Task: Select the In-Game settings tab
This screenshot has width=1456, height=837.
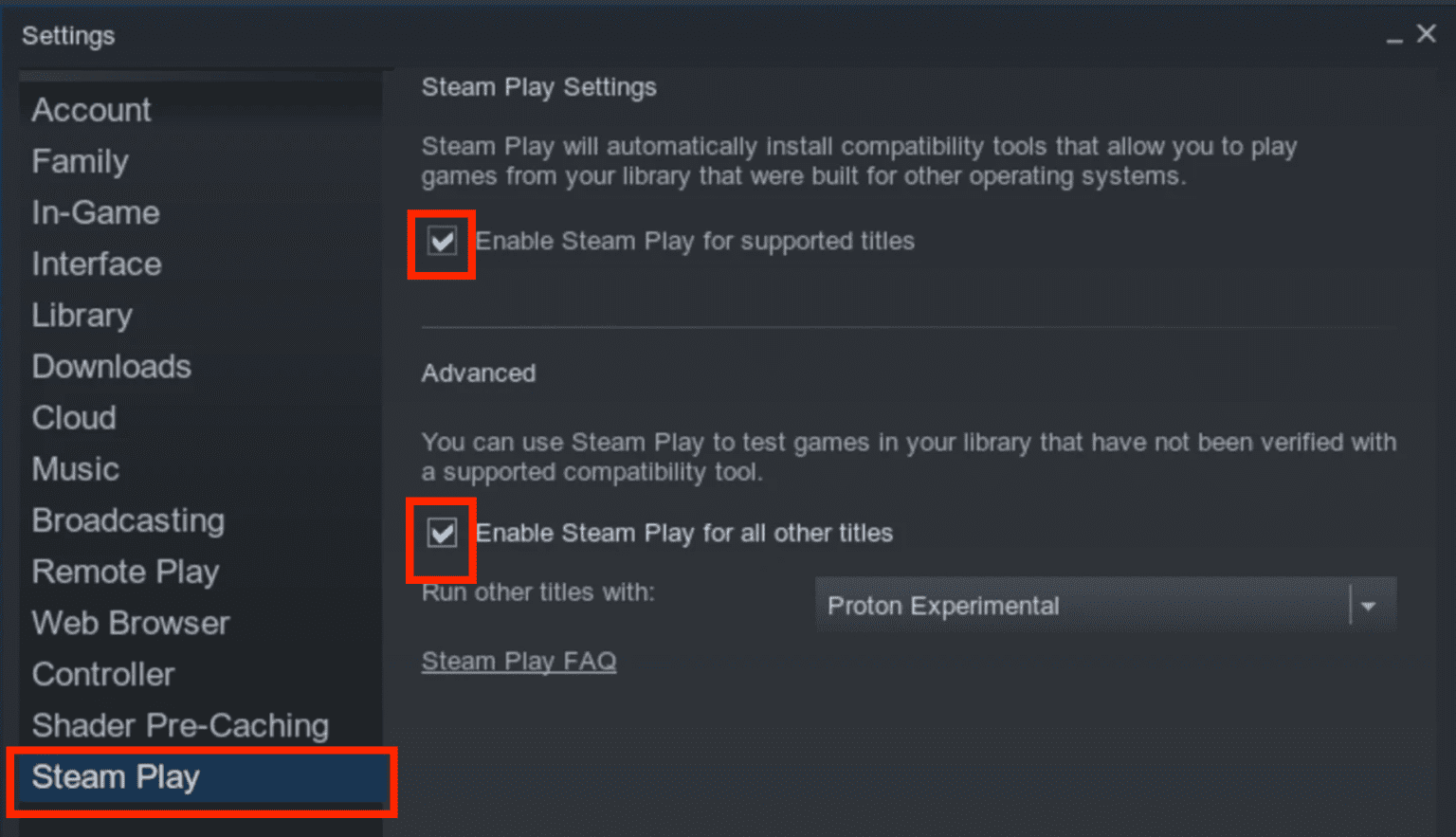Action: (95, 212)
